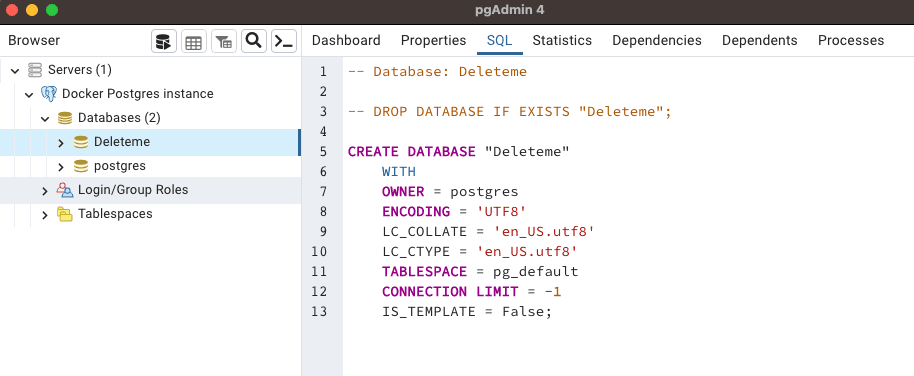Open the Properties tab
This screenshot has height=376, width=914.
point(433,40)
